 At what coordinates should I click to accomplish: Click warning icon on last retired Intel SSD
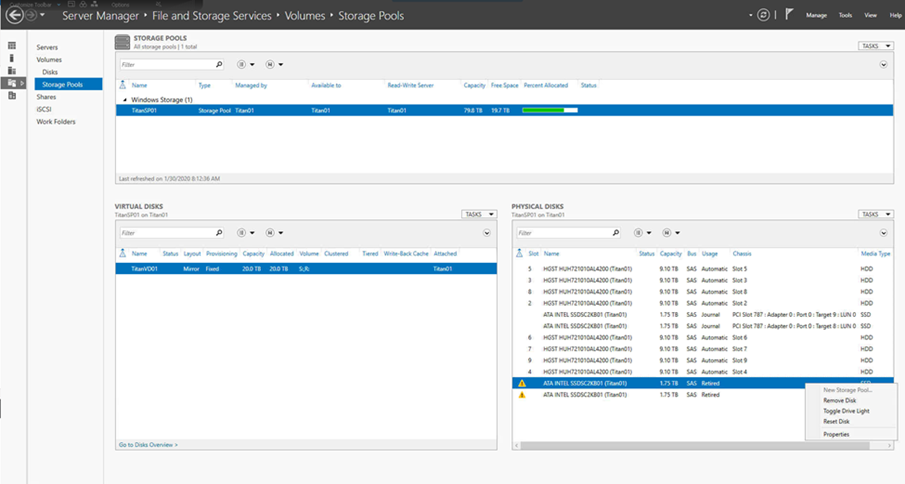tap(522, 395)
